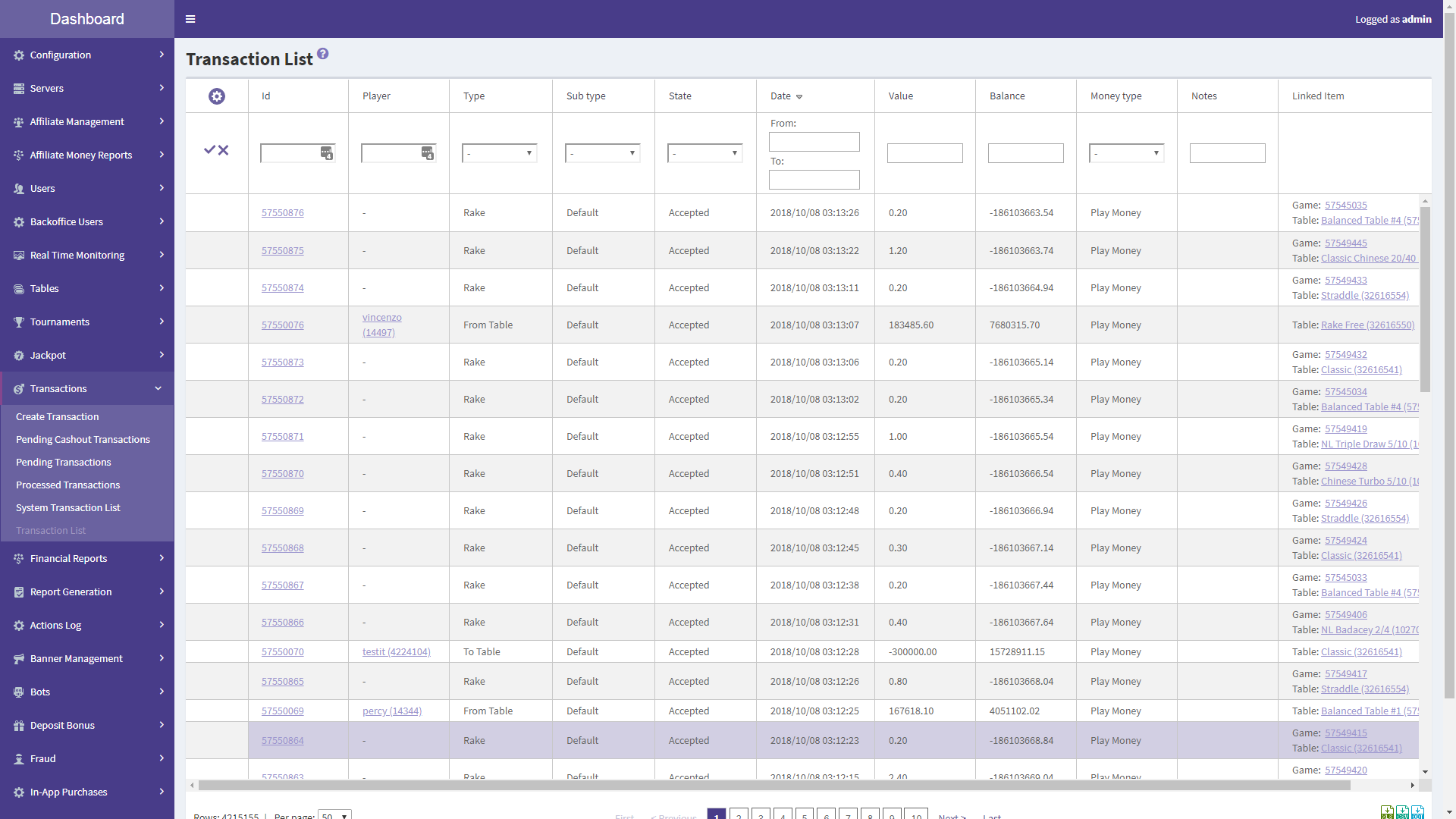This screenshot has height=819, width=1456.
Task: Click the Jackpot icon in sidebar
Action: (19, 356)
